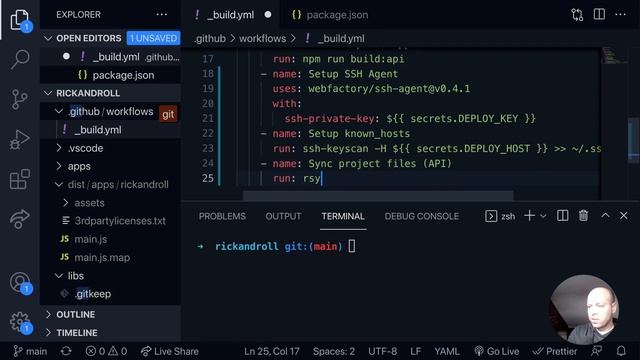The image size is (640, 360).
Task: Click the feedback icon in status bar
Action: tap(596, 351)
